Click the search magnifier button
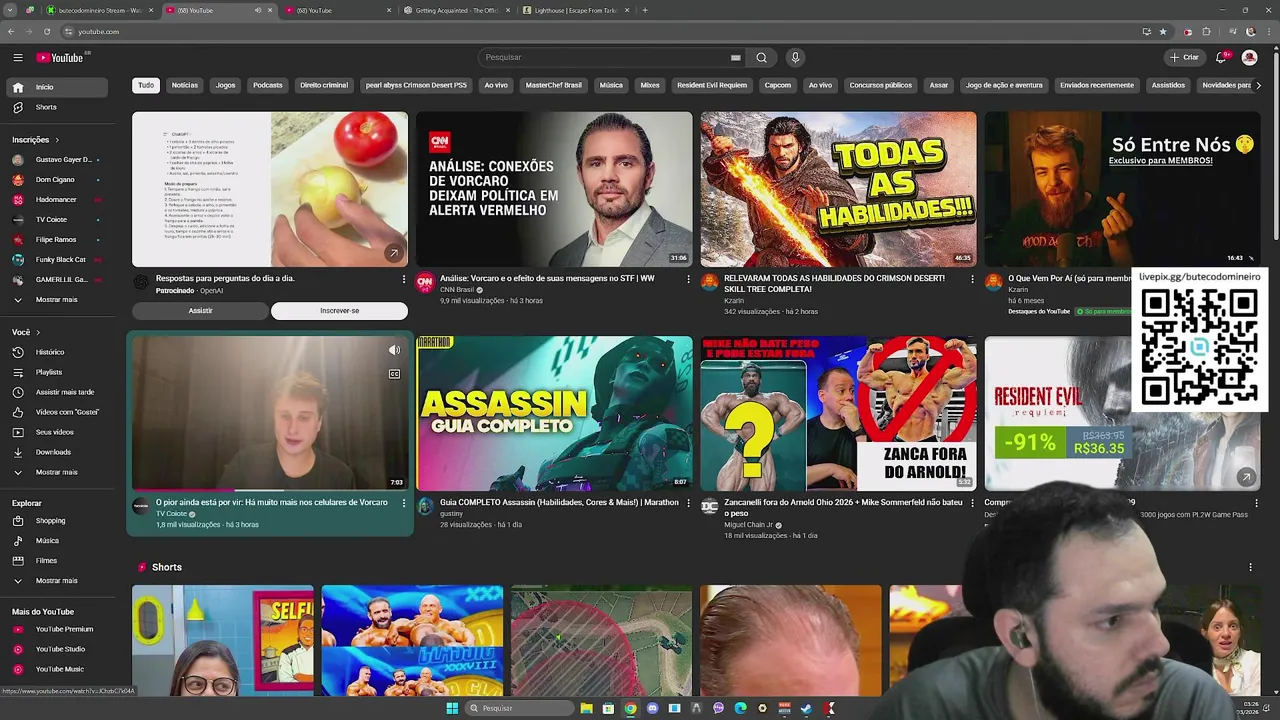The width and height of the screenshot is (1280, 720). (x=761, y=57)
